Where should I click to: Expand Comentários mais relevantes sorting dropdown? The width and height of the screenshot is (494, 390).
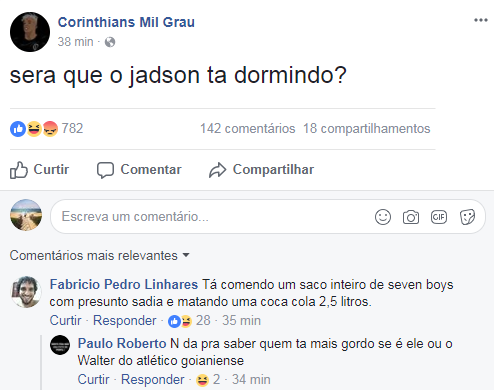[99, 255]
